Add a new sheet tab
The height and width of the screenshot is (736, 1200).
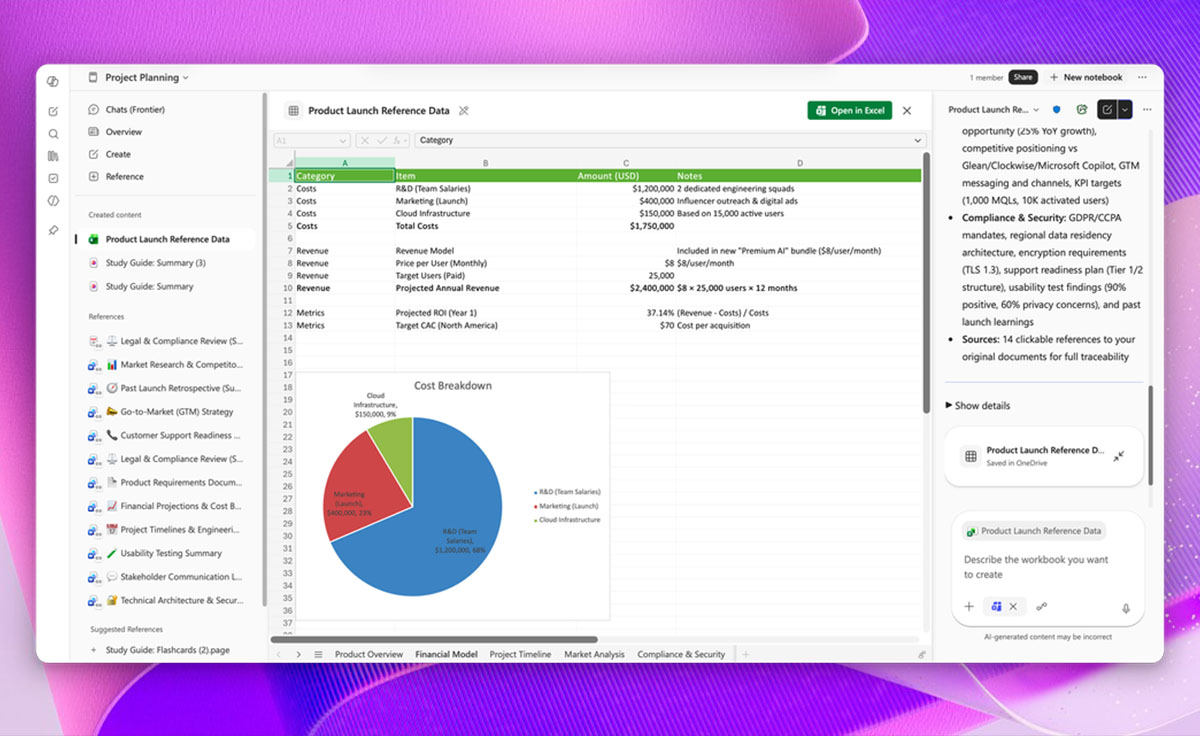coord(745,654)
